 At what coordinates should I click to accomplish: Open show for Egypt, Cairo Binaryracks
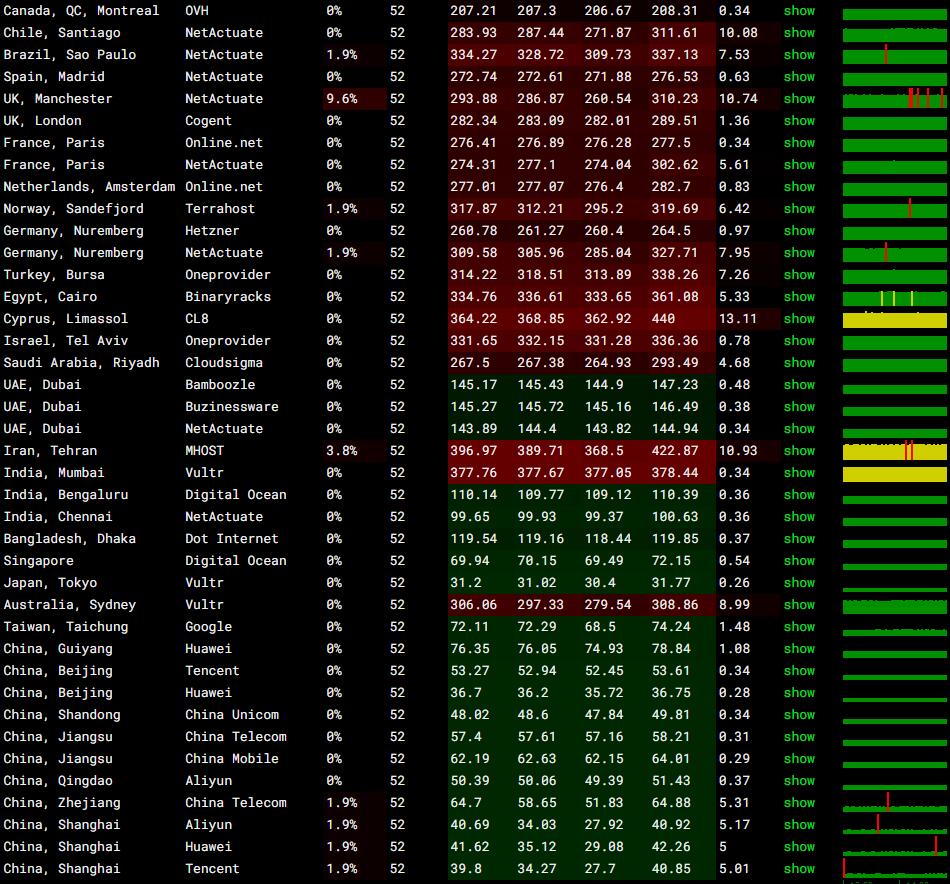coord(799,297)
